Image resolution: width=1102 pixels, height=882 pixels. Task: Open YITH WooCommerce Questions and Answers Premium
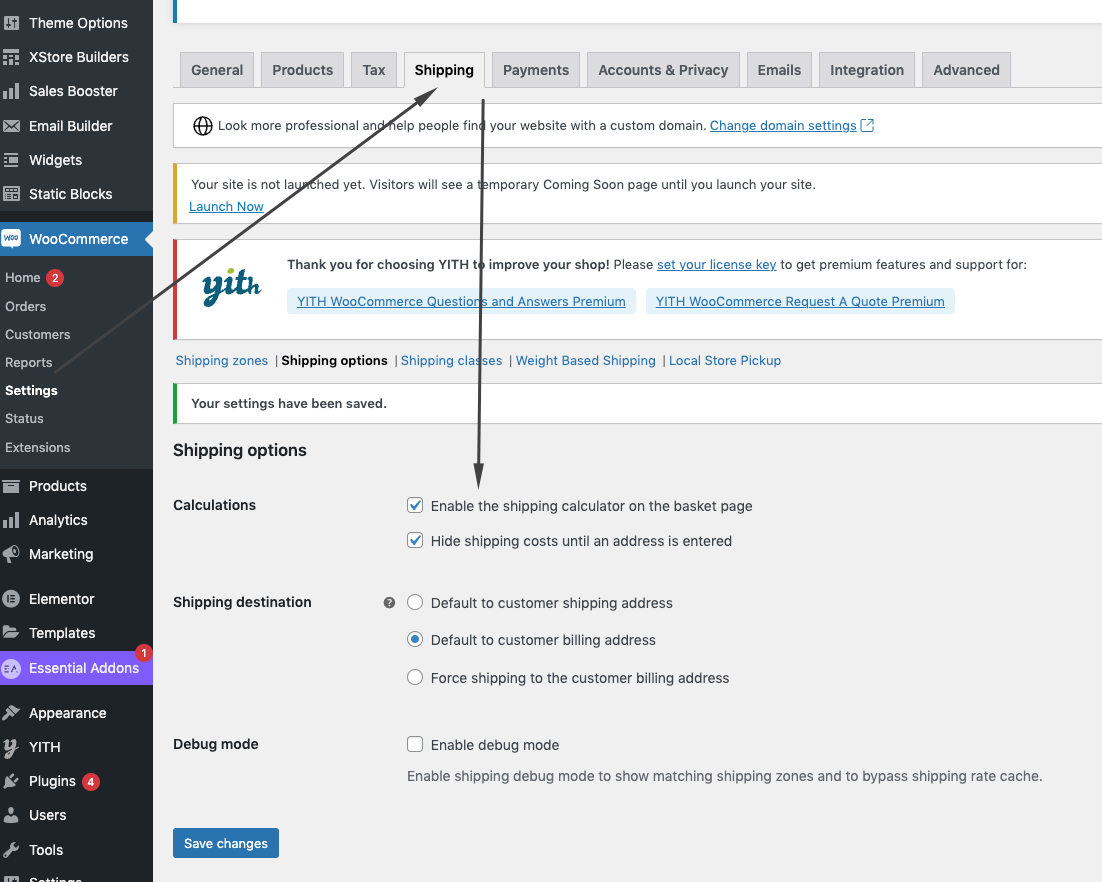(461, 301)
